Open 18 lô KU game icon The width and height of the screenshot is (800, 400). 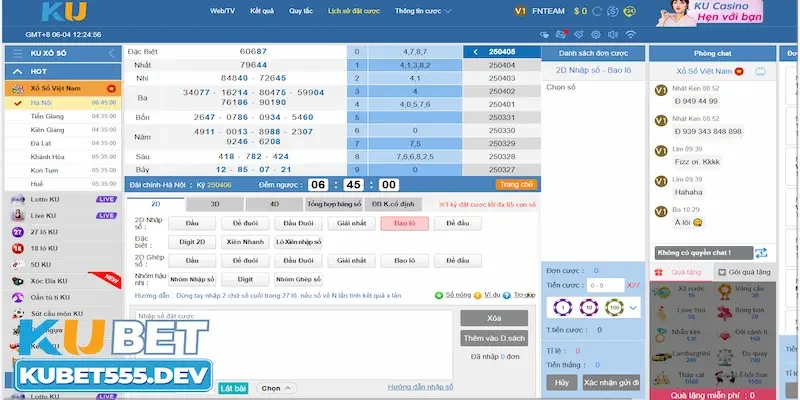pyautogui.click(x=18, y=248)
